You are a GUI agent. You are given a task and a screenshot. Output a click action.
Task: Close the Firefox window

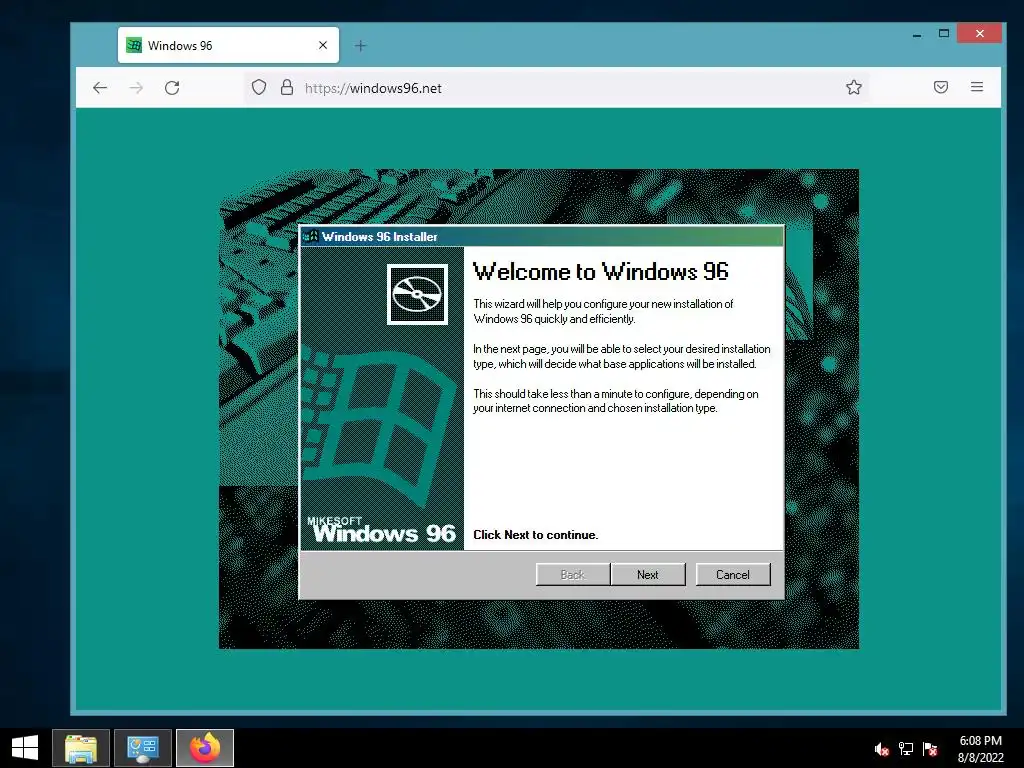[980, 33]
